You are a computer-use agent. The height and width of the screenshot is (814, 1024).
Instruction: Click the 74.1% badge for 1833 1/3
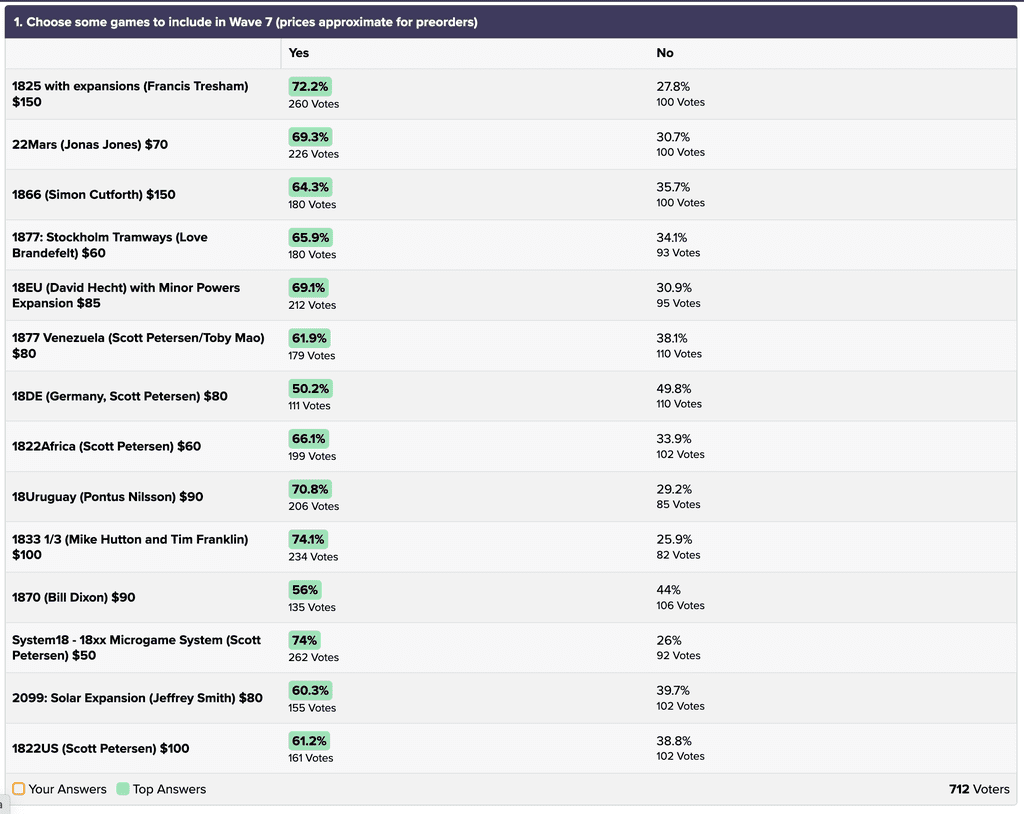pos(308,539)
